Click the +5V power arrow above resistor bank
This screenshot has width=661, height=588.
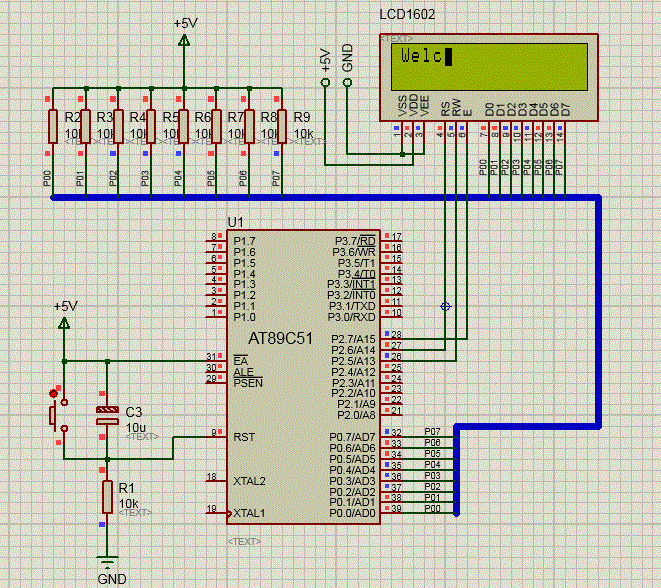tap(184, 40)
